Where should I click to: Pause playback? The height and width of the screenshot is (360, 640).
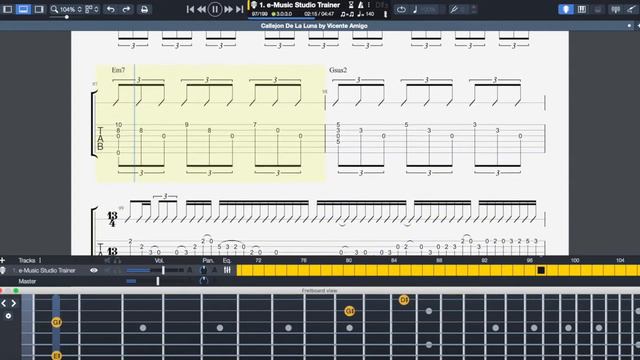pos(215,9)
